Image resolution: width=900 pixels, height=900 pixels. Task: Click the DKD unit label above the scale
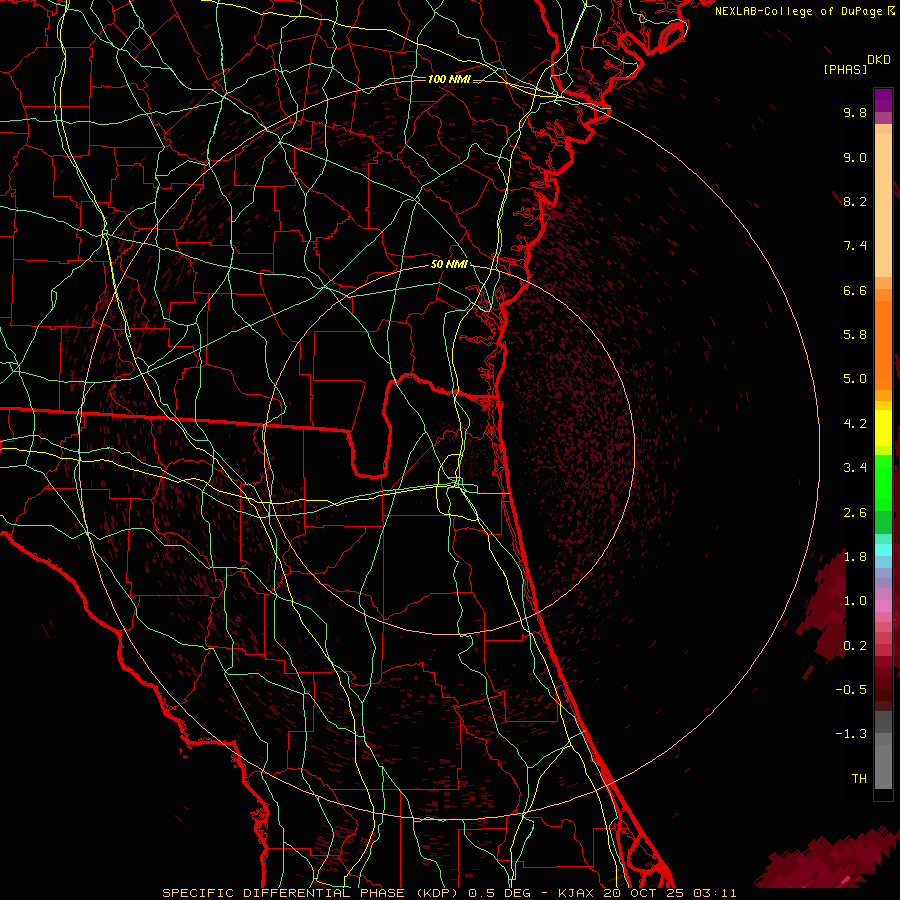tap(878, 59)
